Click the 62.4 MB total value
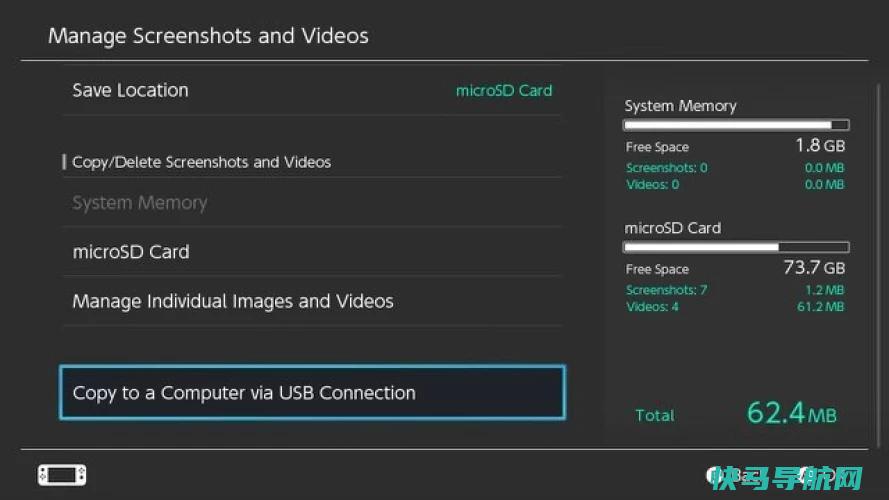The image size is (889, 500). [791, 413]
